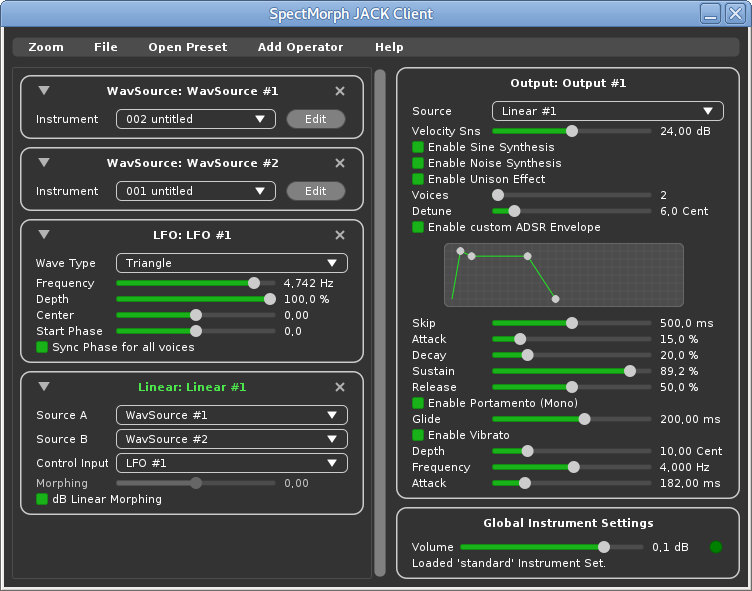752x591 pixels.
Task: Select the ADSR sustain end point
Action: tap(528, 256)
